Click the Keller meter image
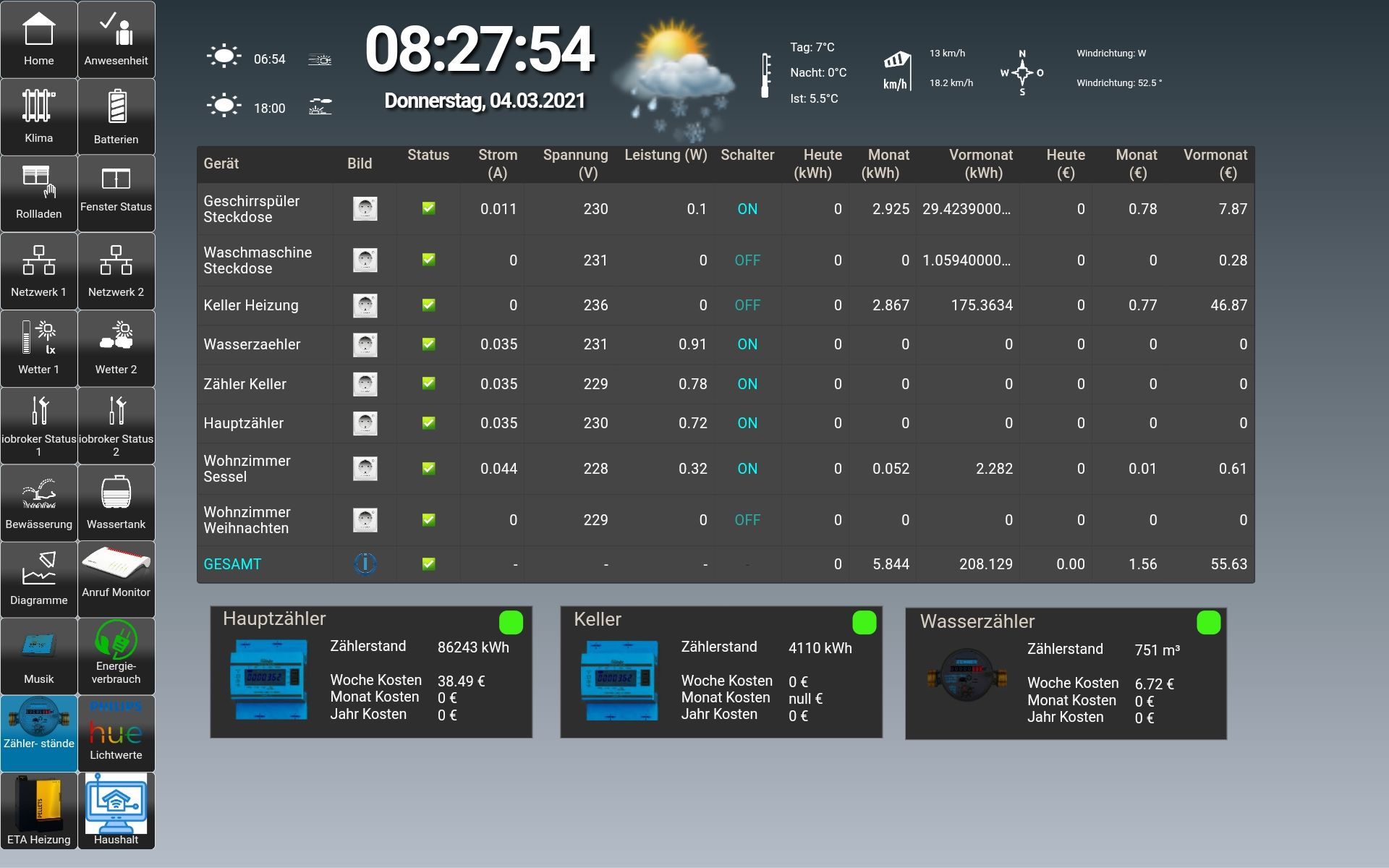This screenshot has height=868, width=1389. pos(620,679)
